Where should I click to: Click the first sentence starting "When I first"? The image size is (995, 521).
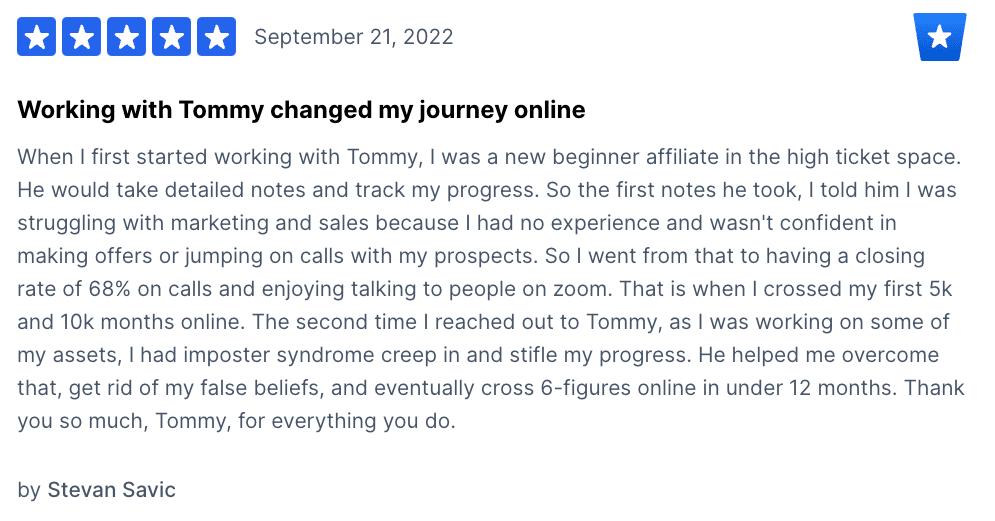pos(489,157)
